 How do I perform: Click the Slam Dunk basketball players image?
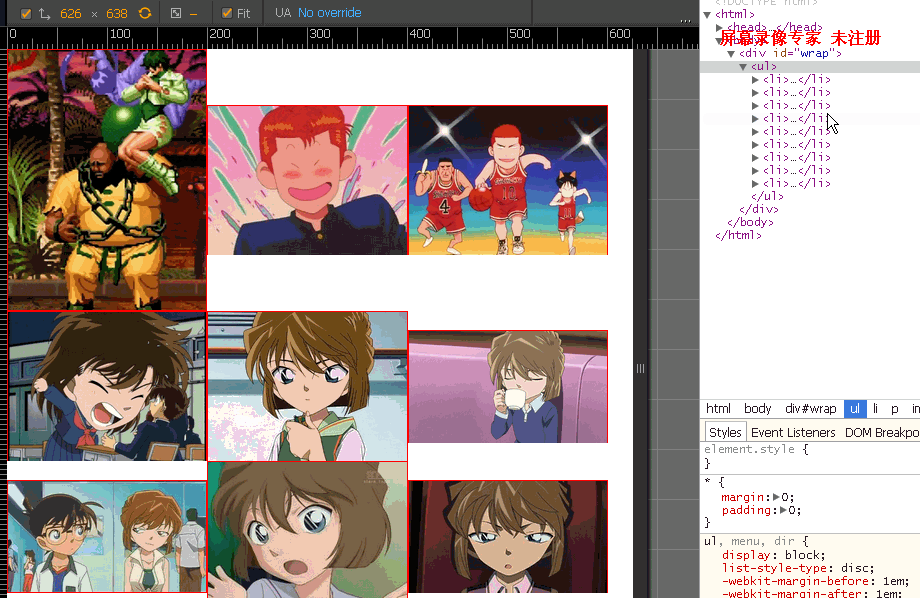point(508,180)
